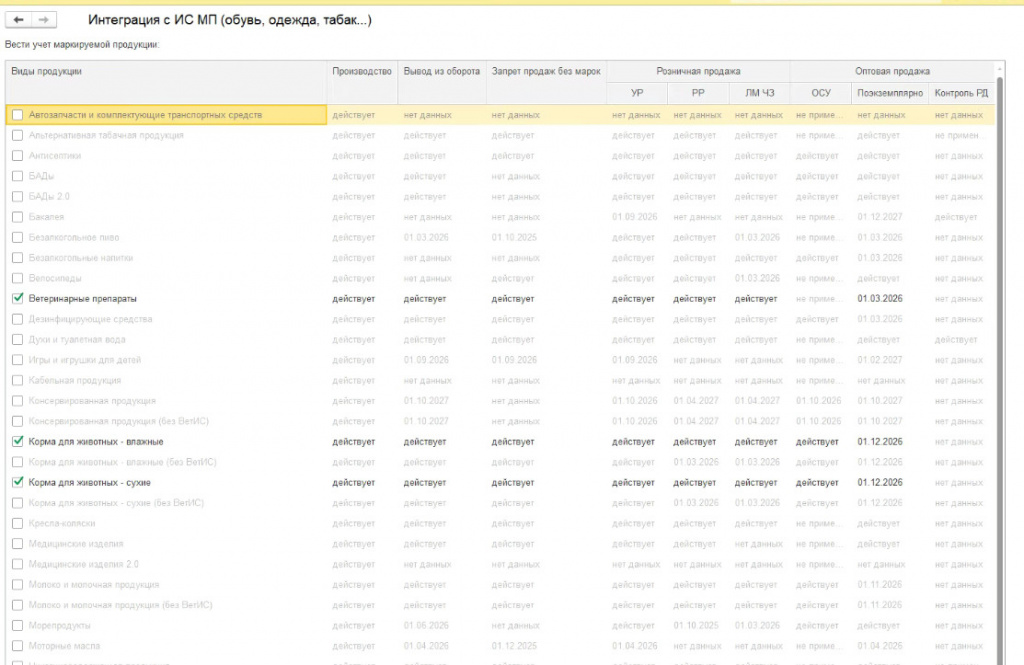Select the Вывод из оборота column header
Image resolution: width=1024 pixels, height=665 pixels.
[441, 82]
